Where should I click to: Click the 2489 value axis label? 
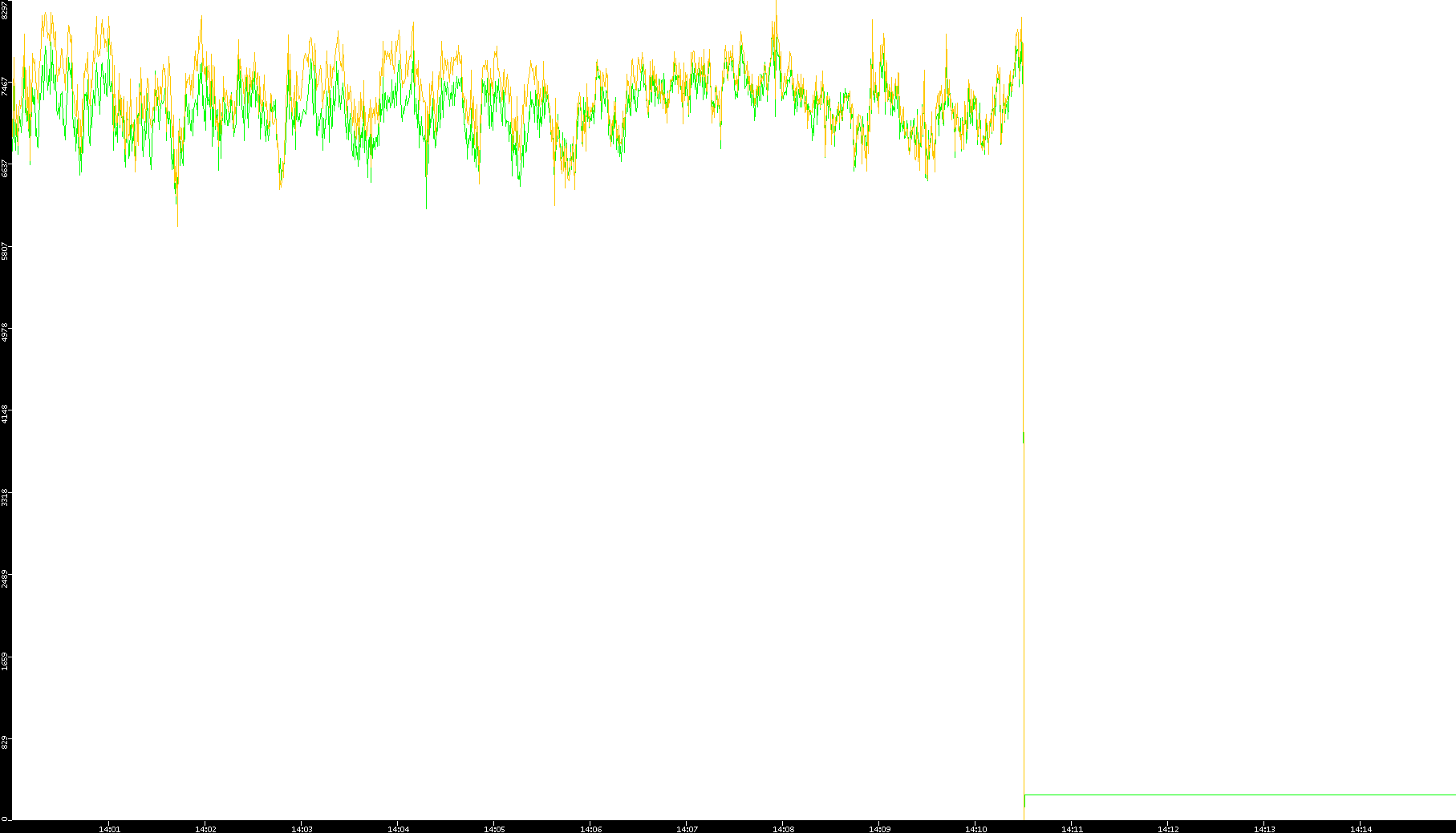(6, 579)
